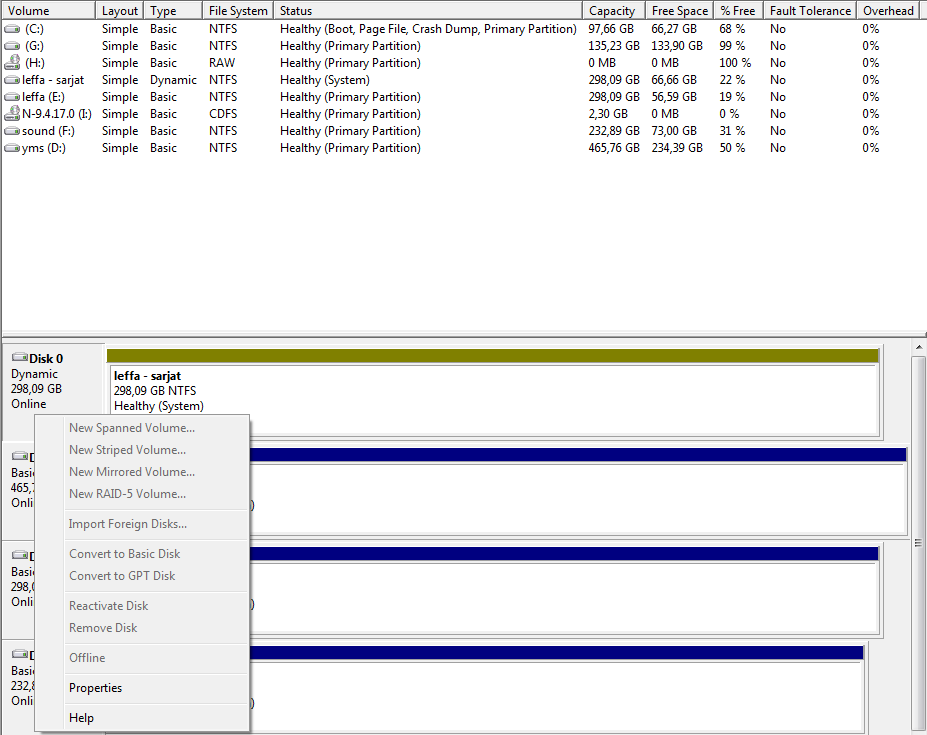Select the 'sound (F:)' volume name

pyautogui.click(x=48, y=131)
